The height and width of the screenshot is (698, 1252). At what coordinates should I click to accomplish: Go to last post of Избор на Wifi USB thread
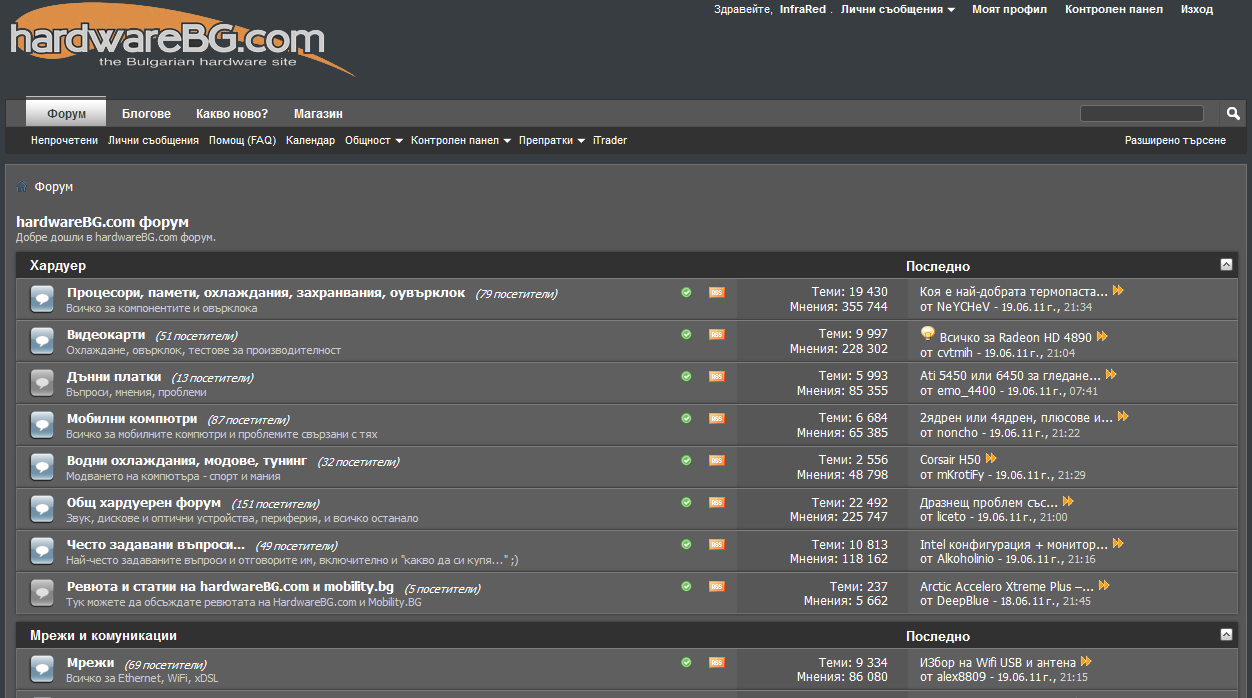(1086, 662)
